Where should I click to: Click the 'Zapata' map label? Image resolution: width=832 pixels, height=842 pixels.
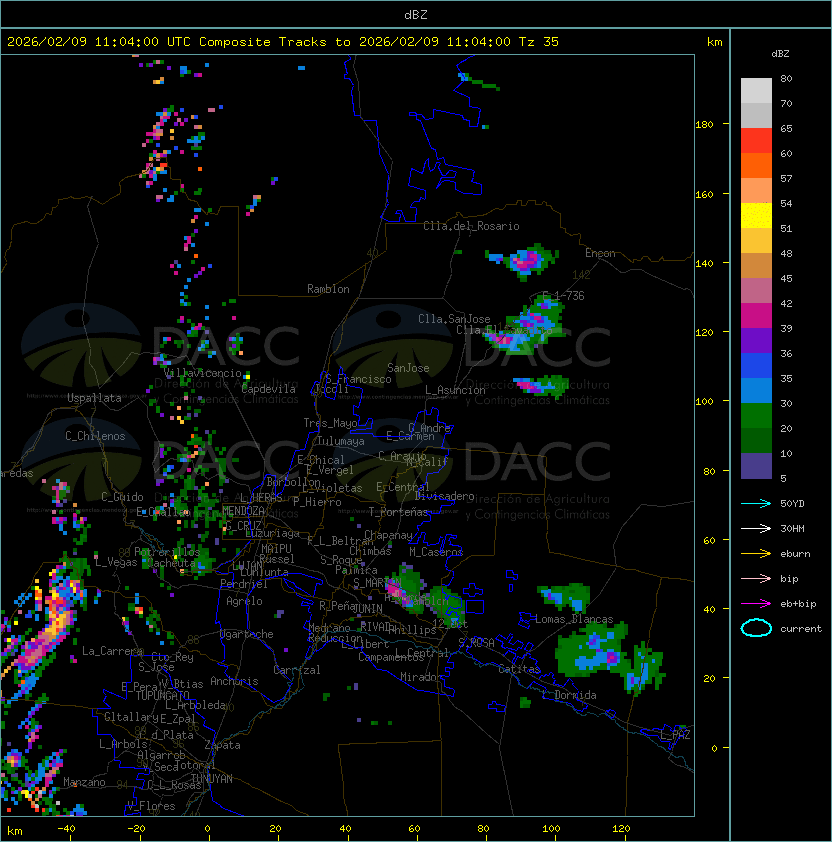(222, 745)
